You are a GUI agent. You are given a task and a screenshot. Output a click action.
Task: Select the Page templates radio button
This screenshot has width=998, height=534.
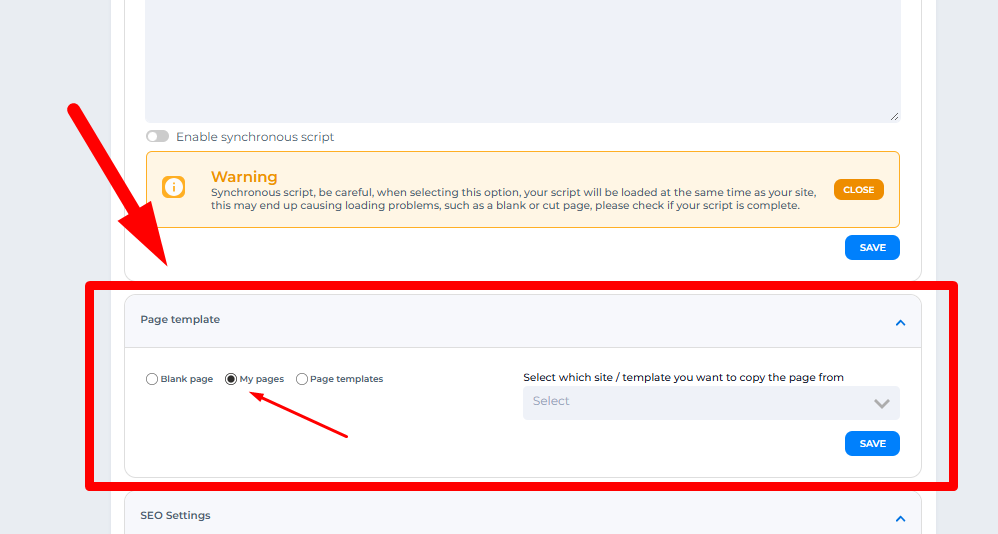pos(302,379)
